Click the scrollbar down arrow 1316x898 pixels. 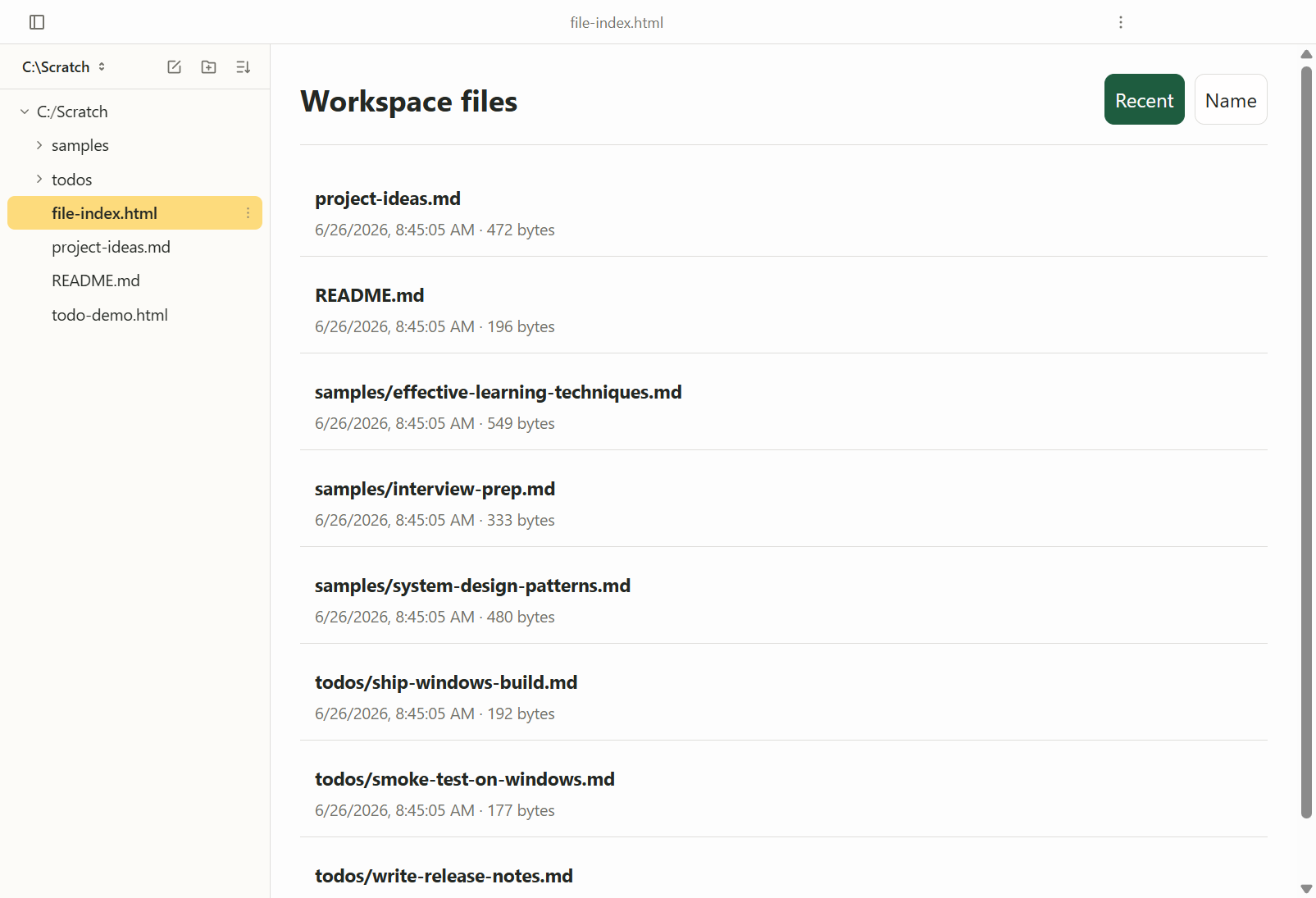1306,889
